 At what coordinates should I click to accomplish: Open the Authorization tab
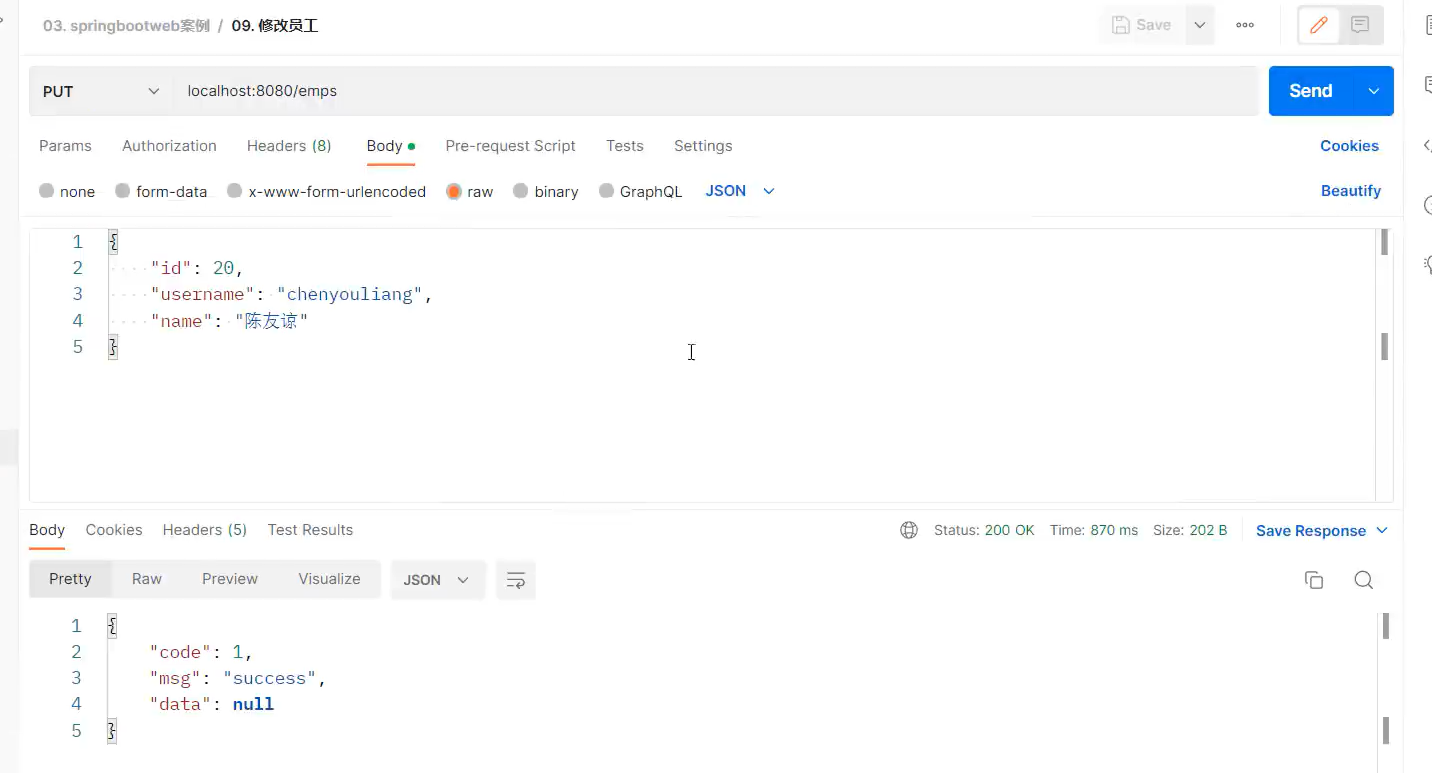169,146
